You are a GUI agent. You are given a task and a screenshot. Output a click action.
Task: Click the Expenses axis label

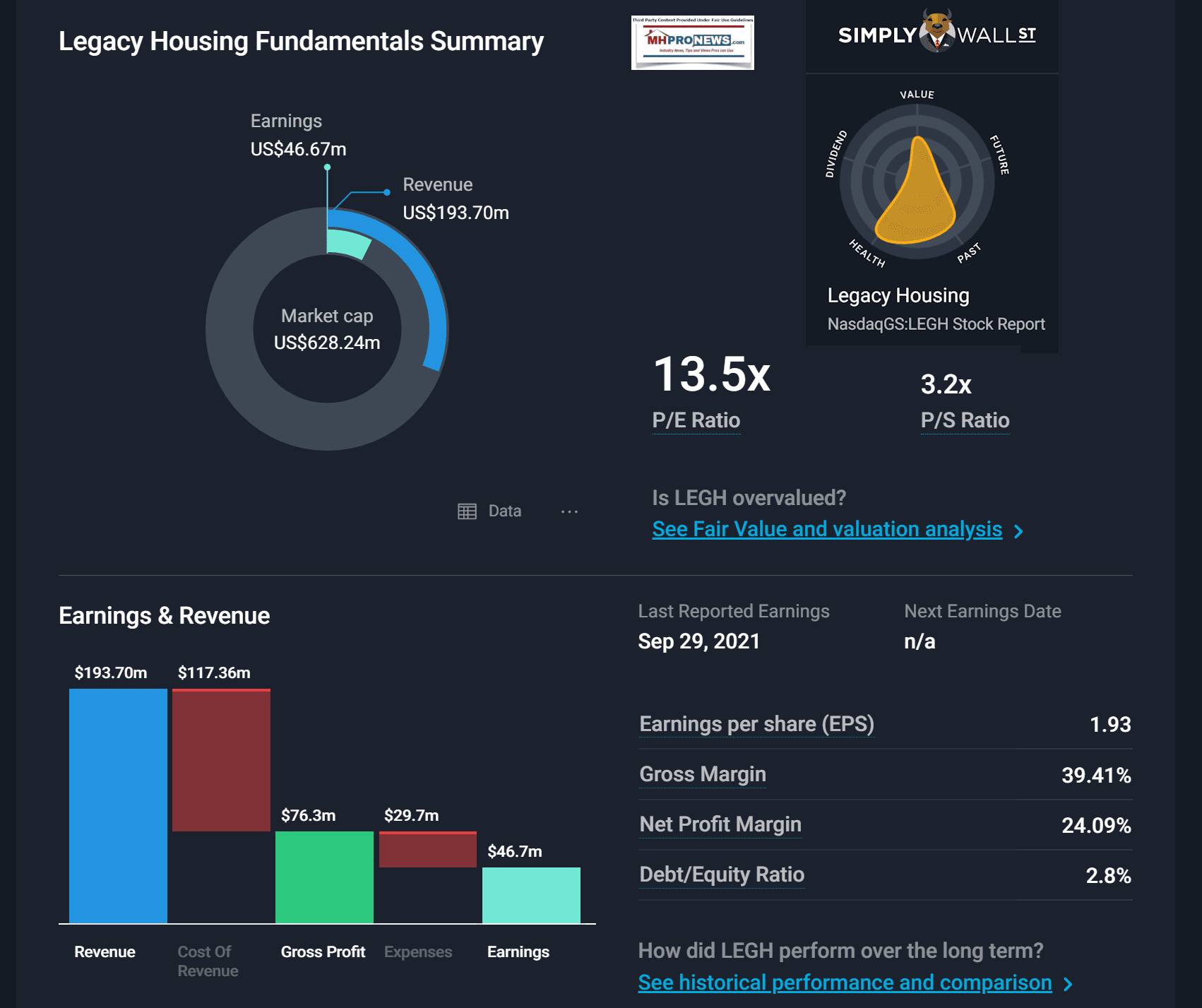(418, 951)
